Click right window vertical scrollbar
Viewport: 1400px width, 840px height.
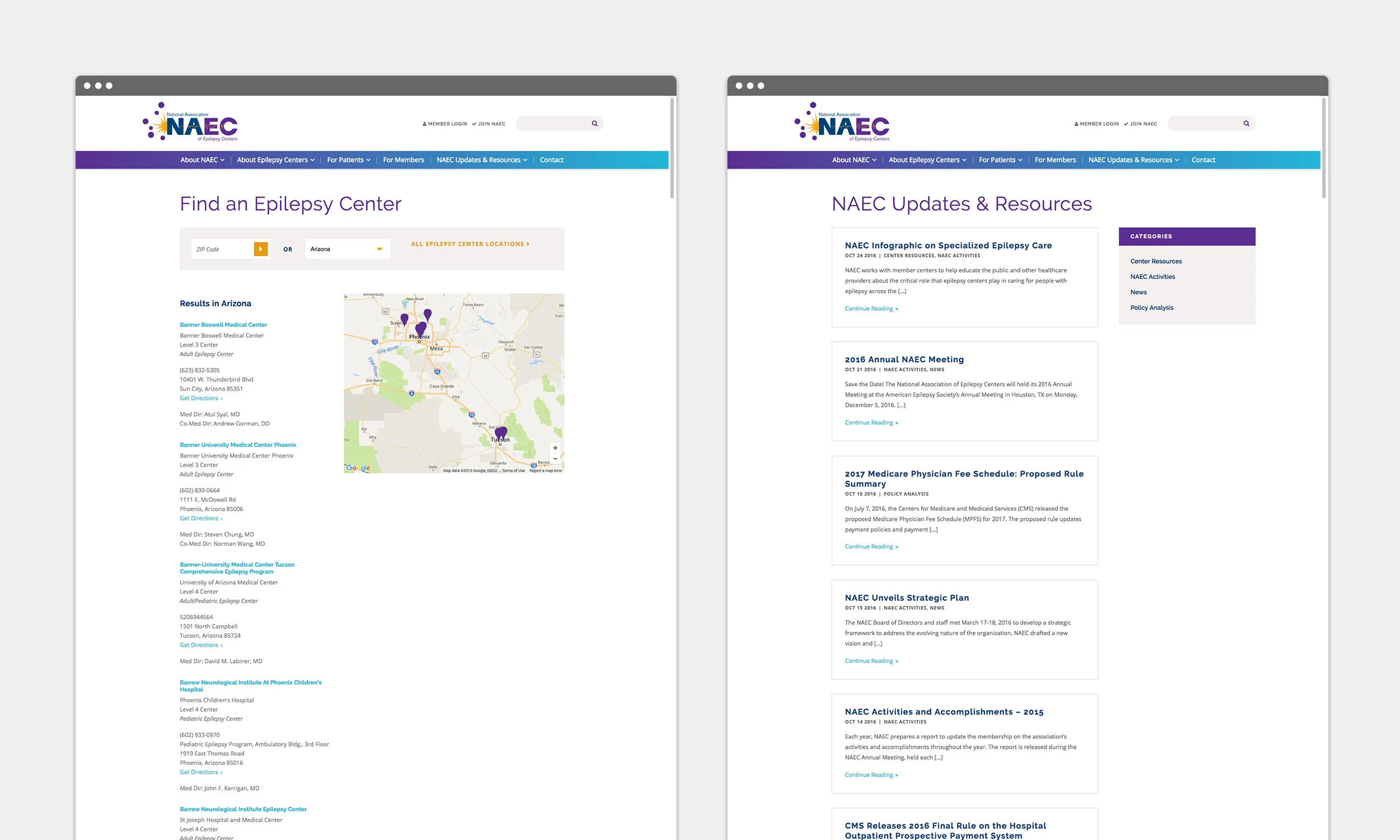click(1324, 148)
